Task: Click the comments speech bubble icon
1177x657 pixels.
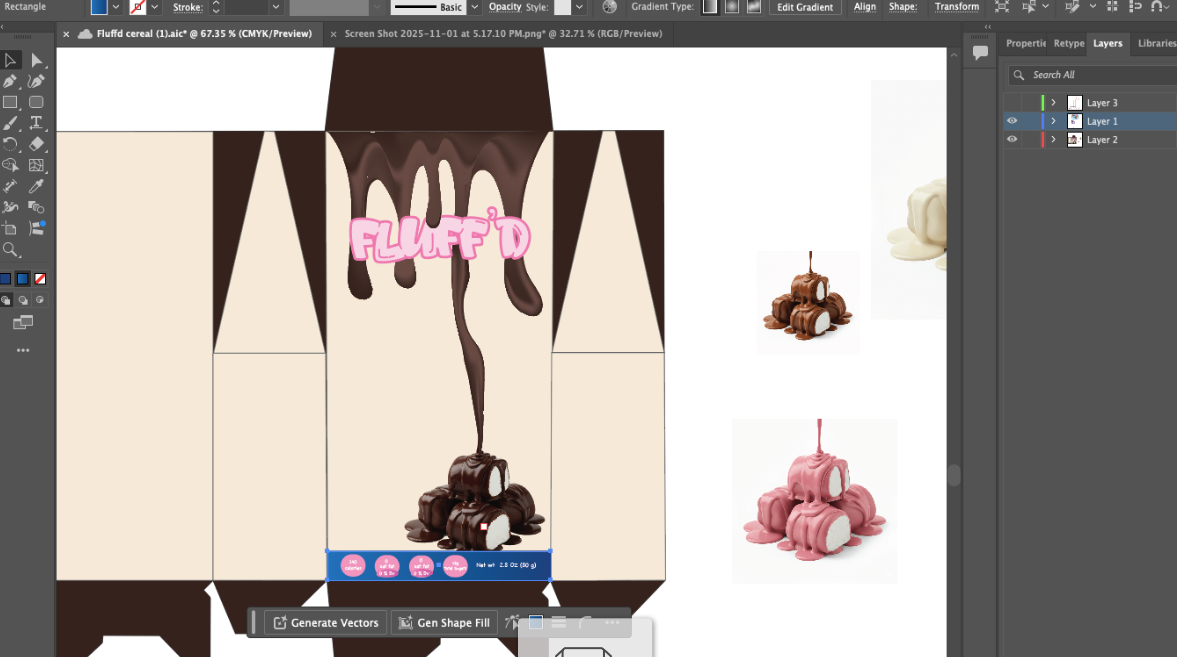Action: (x=980, y=53)
